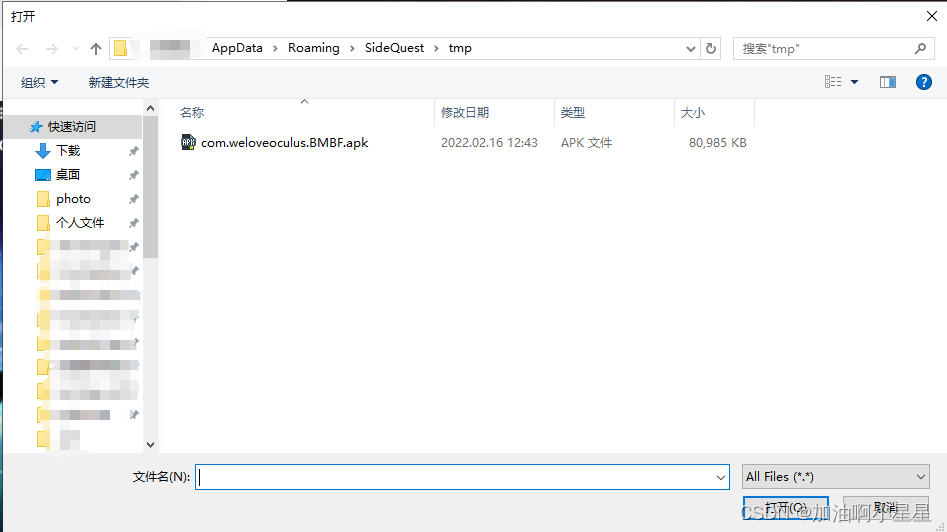The image size is (947, 532).
Task: Click pin icon next to 桌面
Action: (x=133, y=175)
